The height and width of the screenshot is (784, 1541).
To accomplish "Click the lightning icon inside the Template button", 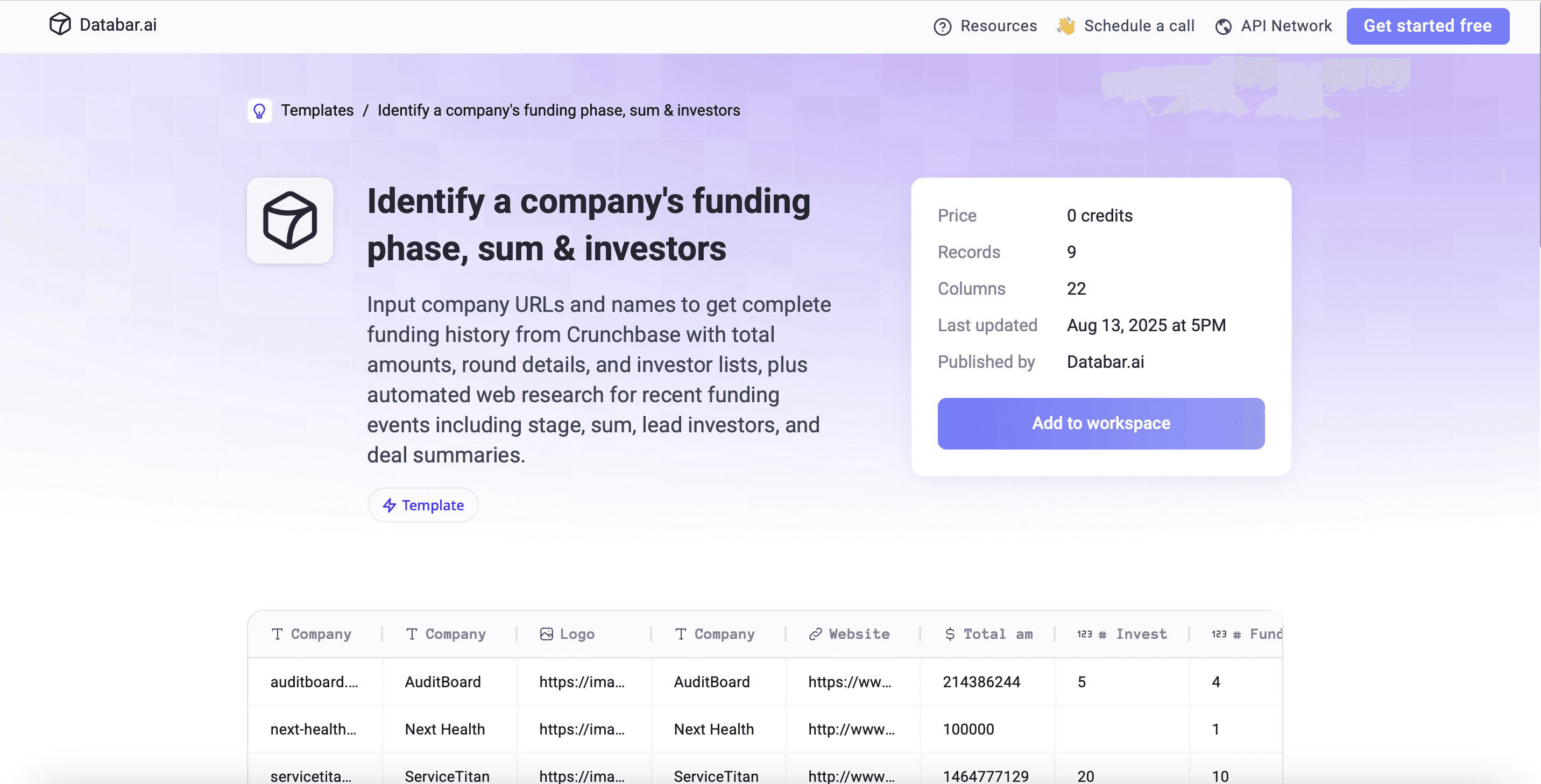I will point(390,505).
